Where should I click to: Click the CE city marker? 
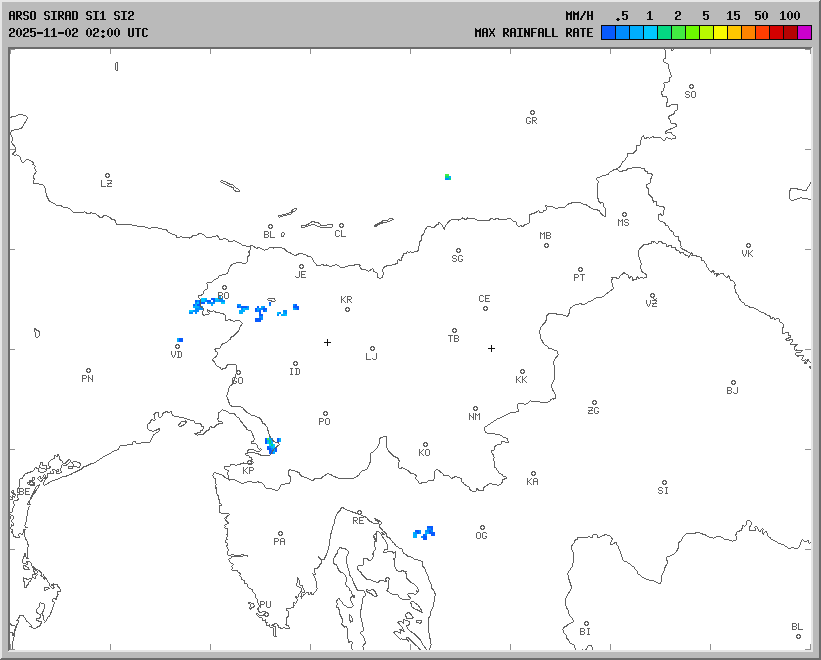click(485, 307)
